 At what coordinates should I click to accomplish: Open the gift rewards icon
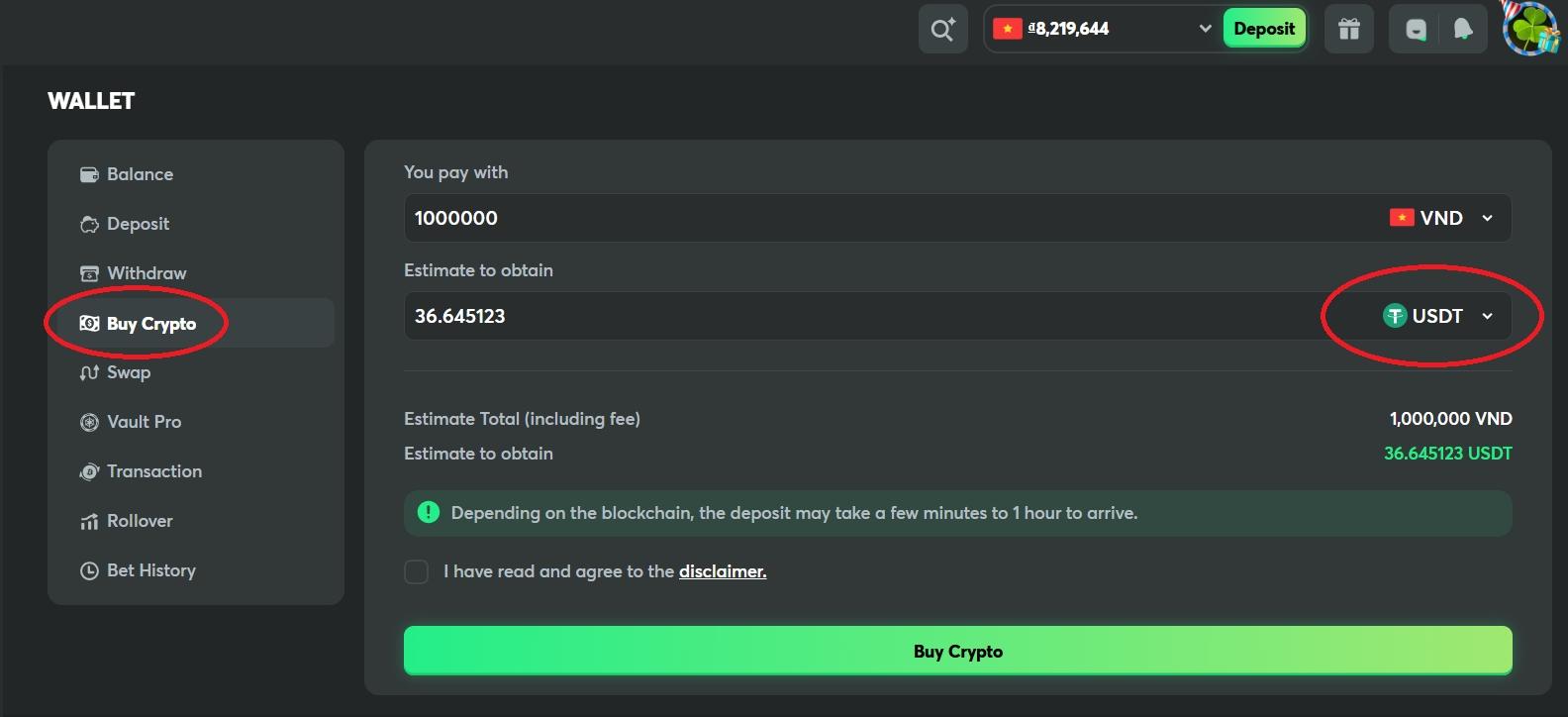click(1349, 29)
